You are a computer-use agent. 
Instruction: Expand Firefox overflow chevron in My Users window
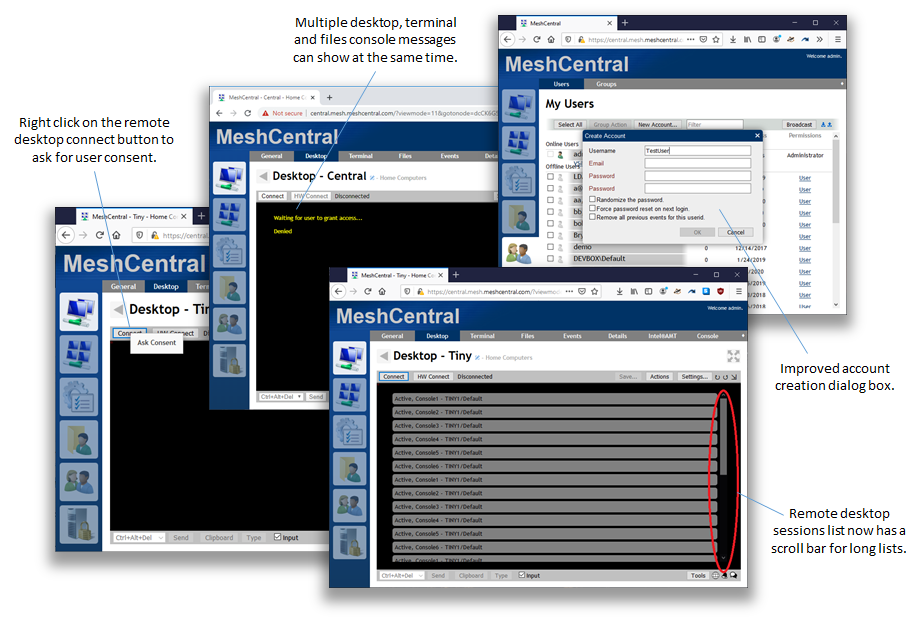pyautogui.click(x=819, y=39)
